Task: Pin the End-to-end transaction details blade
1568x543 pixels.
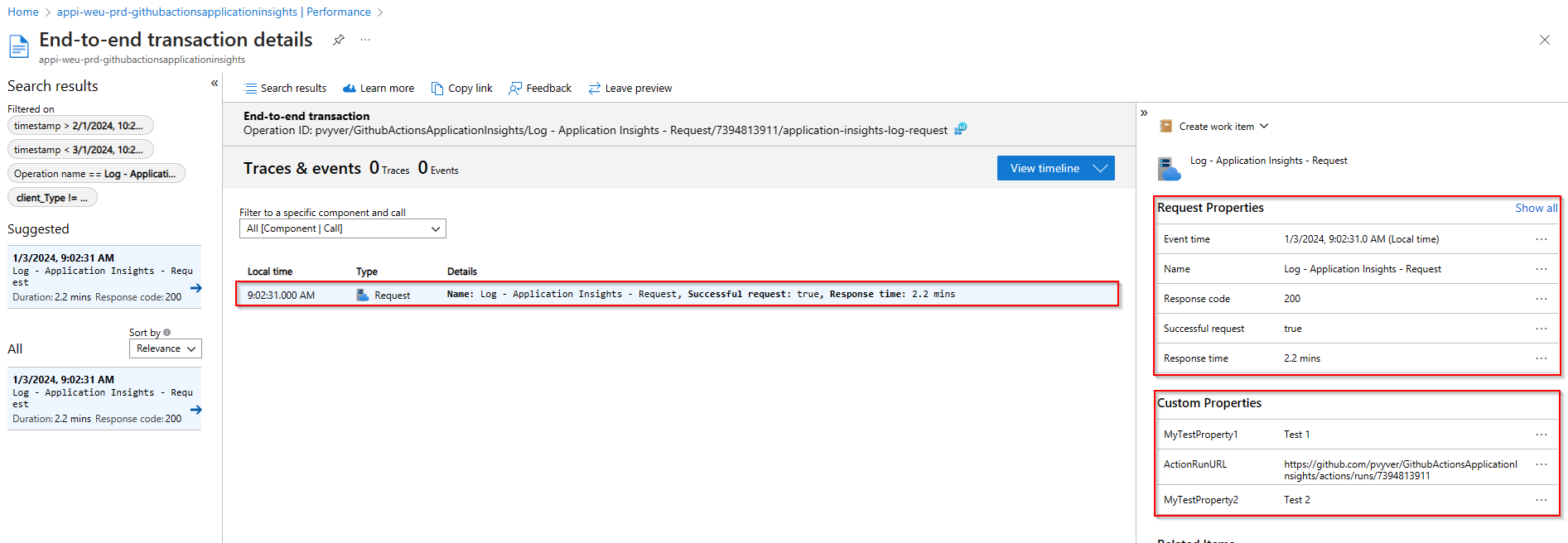Action: click(339, 40)
